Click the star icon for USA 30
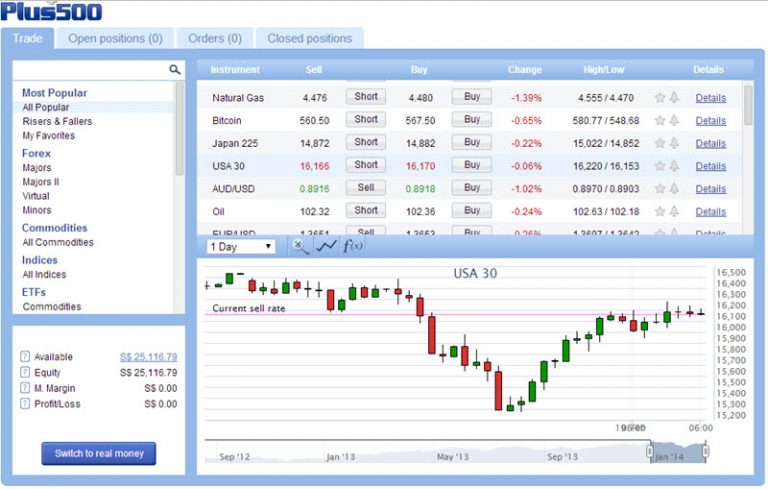The image size is (768, 489). pyautogui.click(x=659, y=166)
